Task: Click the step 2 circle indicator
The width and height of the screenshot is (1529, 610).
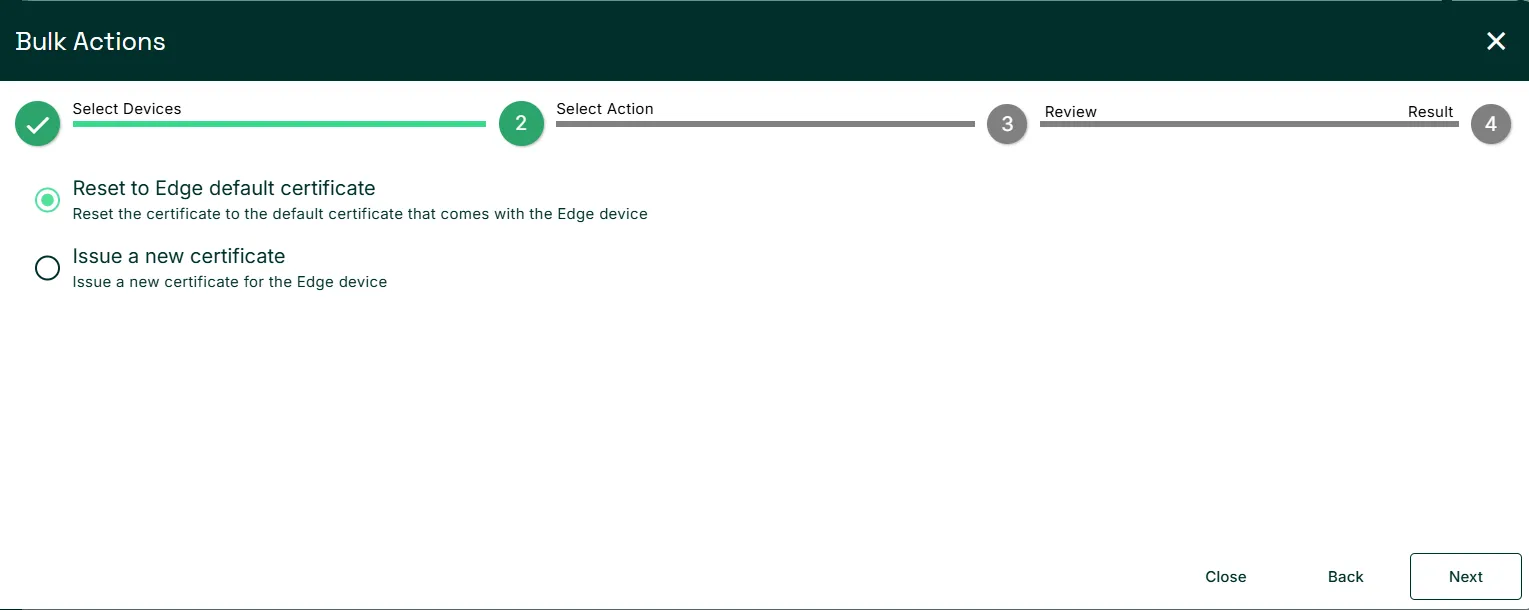Action: coord(521,124)
